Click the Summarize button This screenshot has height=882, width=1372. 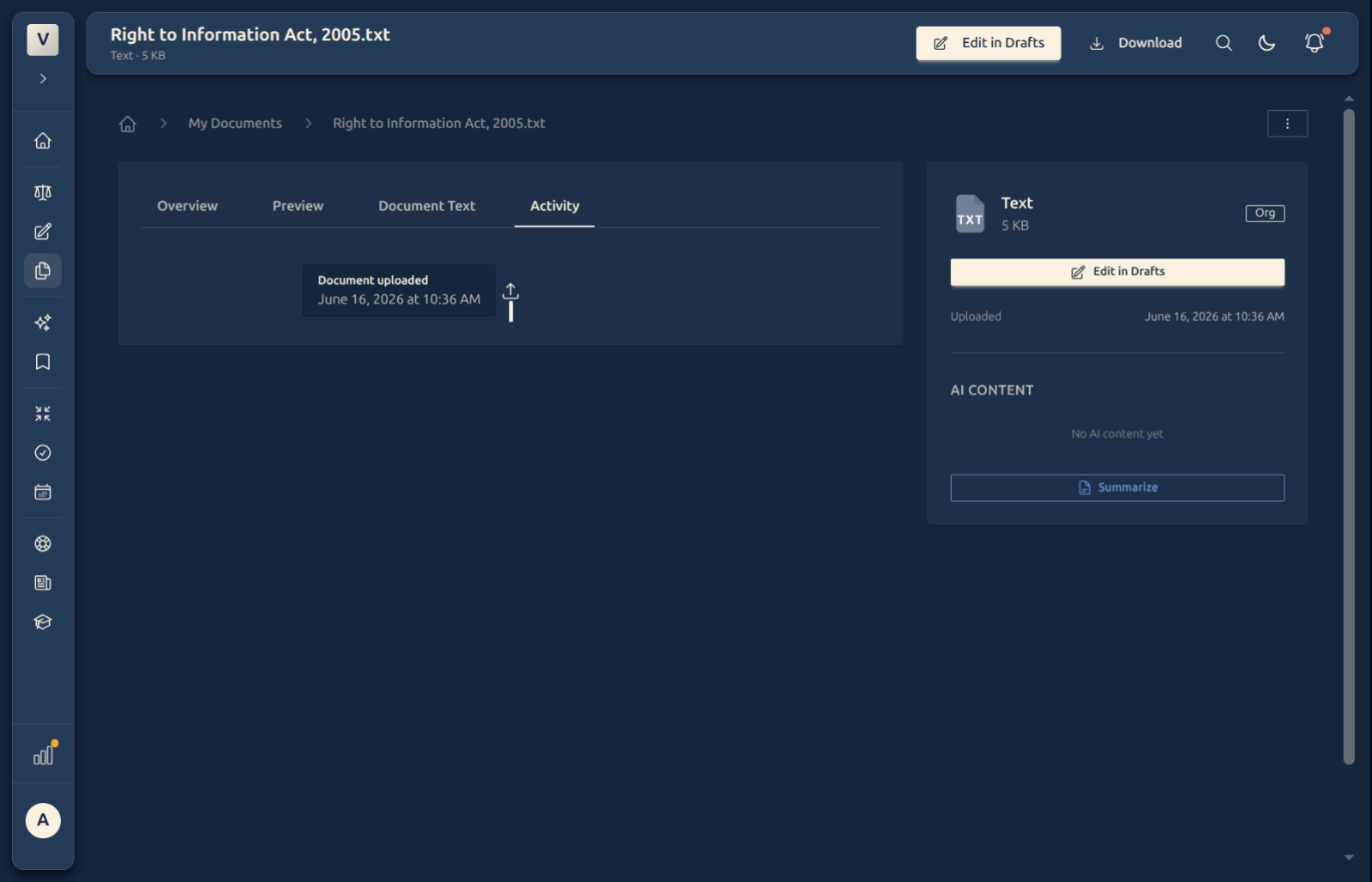(x=1117, y=487)
